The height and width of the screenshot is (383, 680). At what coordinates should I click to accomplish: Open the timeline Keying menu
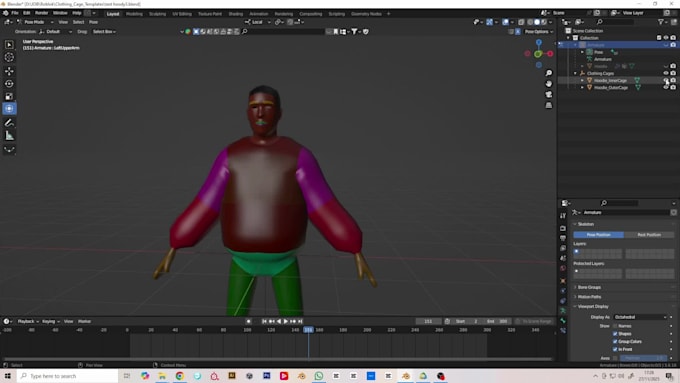click(51, 321)
